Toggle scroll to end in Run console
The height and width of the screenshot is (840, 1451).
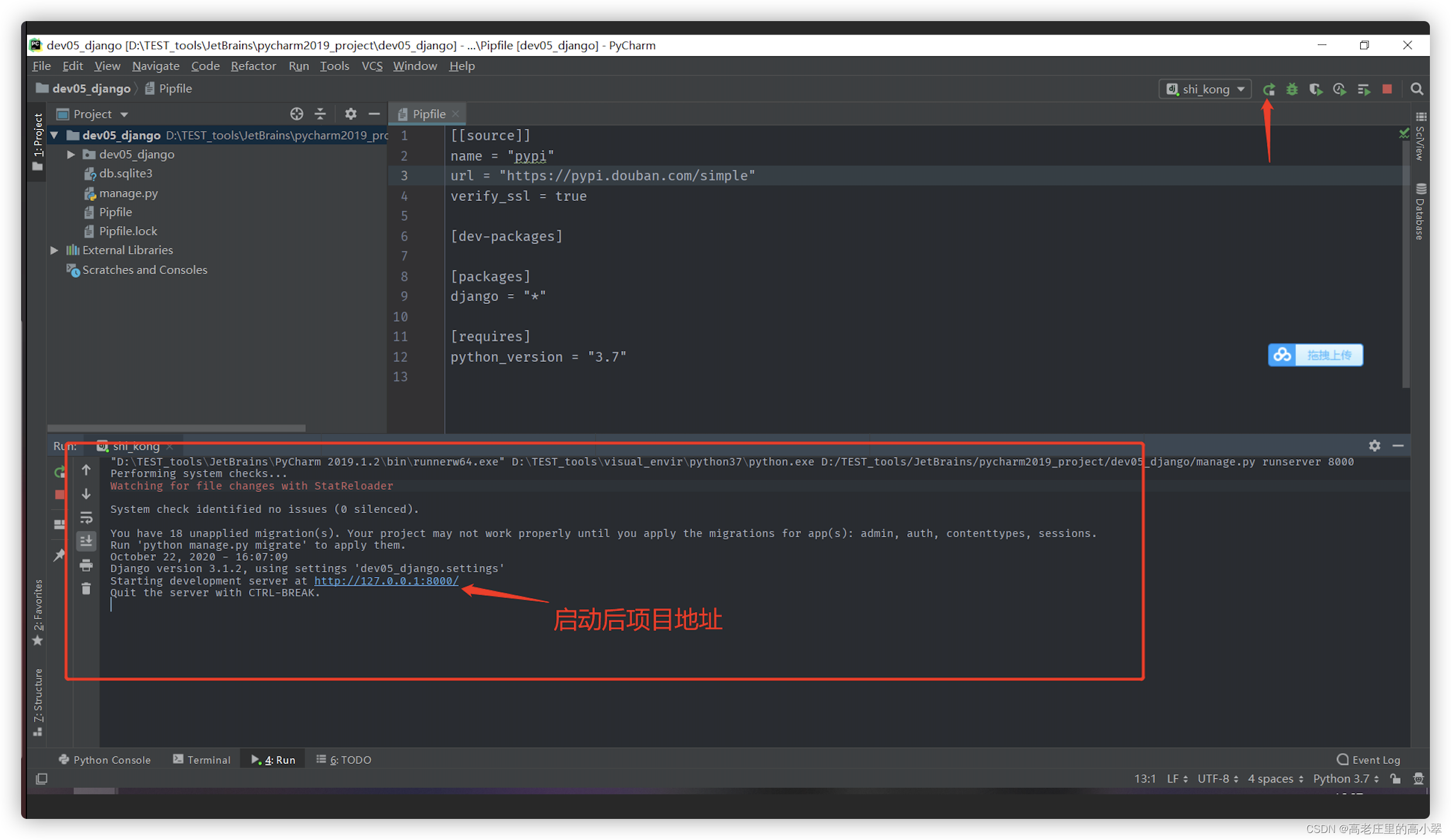tap(86, 541)
